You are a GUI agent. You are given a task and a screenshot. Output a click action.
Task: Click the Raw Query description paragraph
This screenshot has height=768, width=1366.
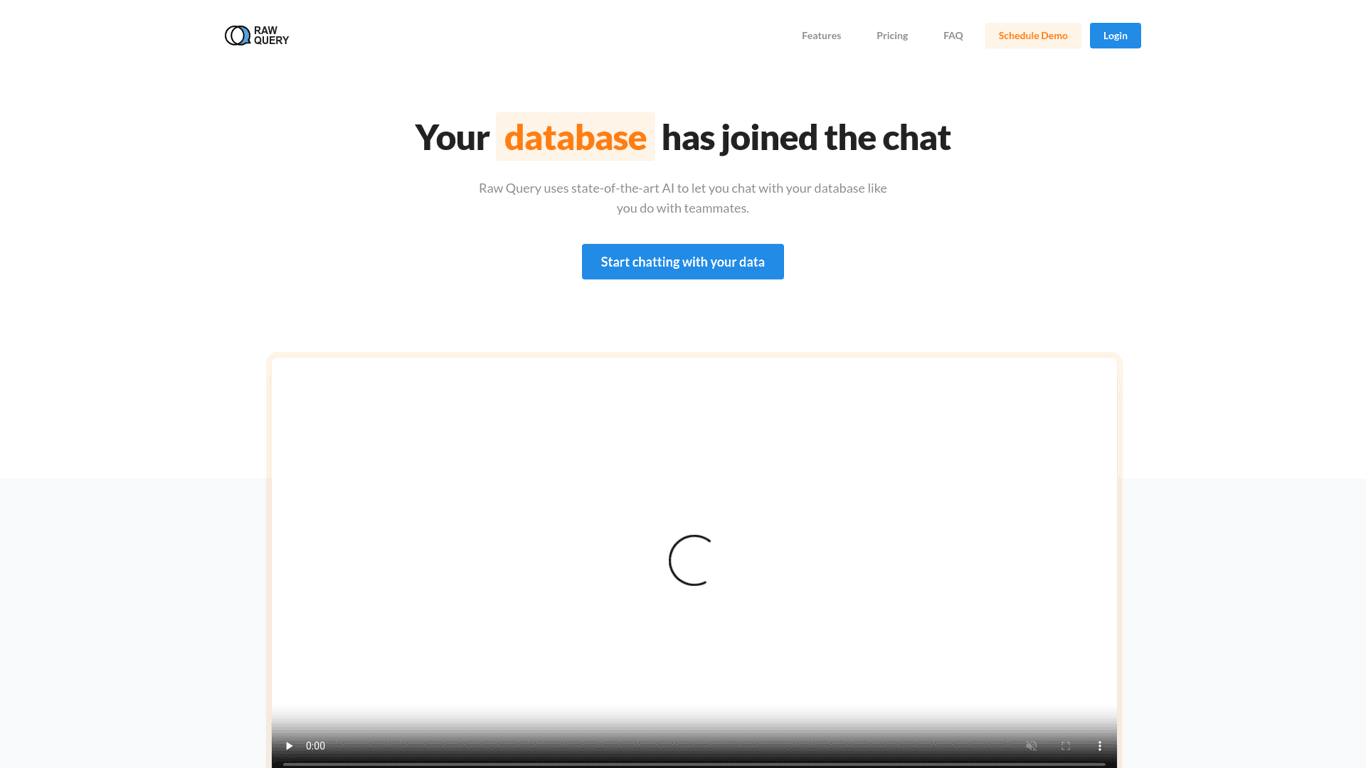[x=683, y=198]
